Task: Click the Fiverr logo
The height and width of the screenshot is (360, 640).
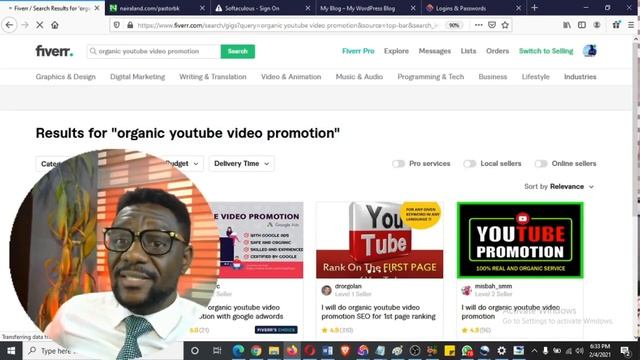Action: (x=54, y=51)
